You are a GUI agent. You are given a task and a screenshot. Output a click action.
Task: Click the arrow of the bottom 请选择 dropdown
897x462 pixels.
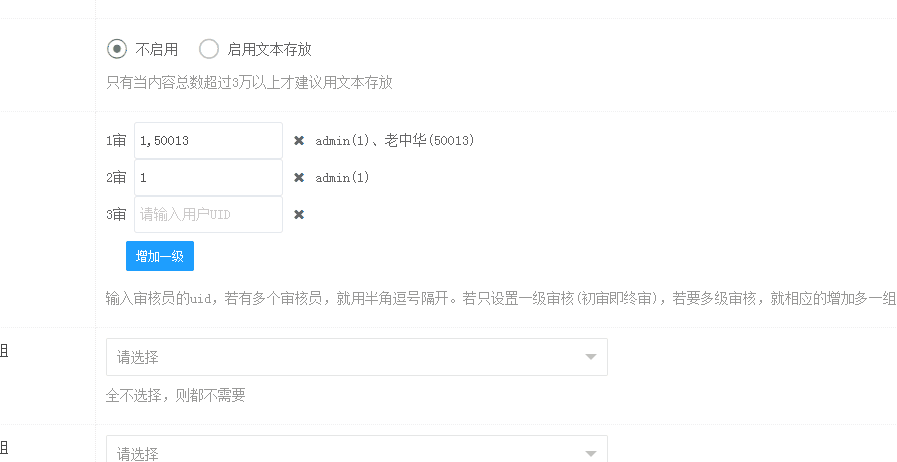590,453
